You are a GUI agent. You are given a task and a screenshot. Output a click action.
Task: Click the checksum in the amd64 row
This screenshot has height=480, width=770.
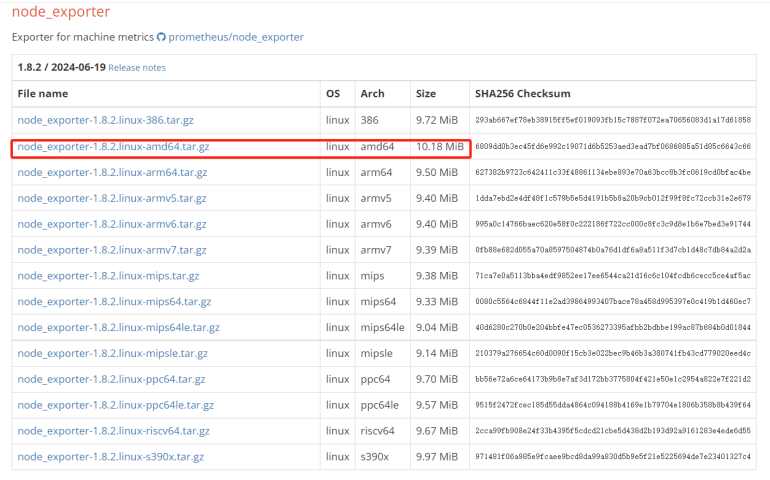point(613,146)
